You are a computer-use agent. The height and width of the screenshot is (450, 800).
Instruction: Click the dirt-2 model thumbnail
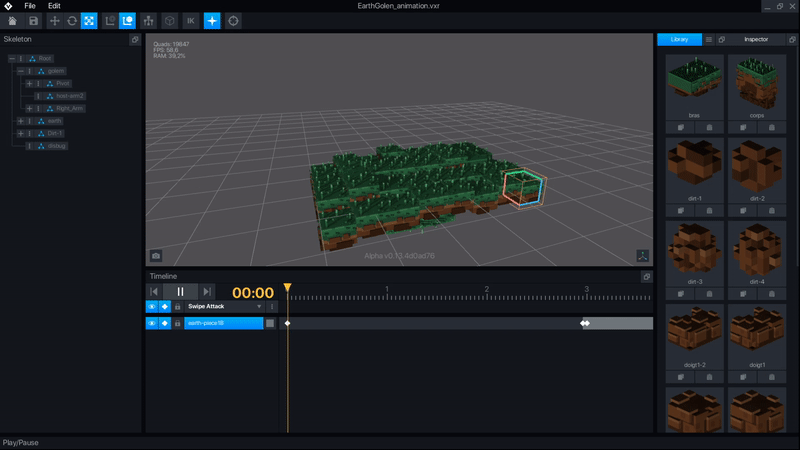(x=757, y=170)
